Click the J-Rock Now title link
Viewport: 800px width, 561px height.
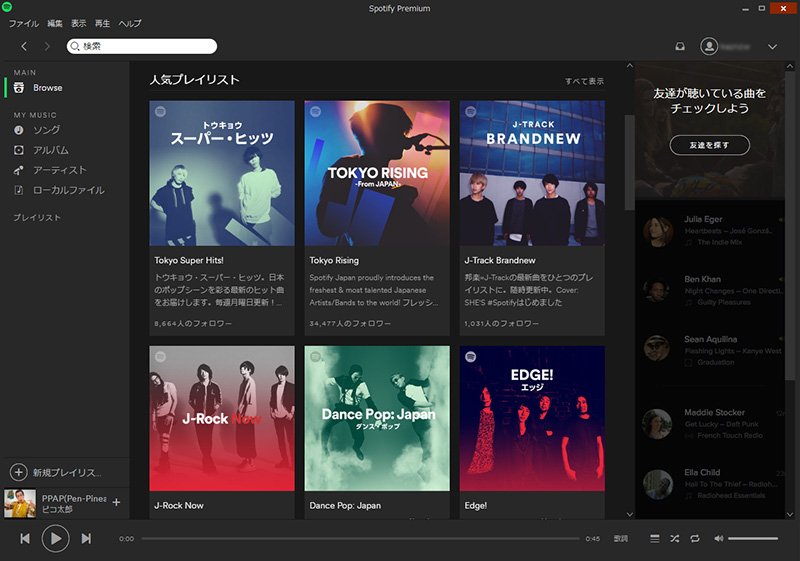pos(179,505)
